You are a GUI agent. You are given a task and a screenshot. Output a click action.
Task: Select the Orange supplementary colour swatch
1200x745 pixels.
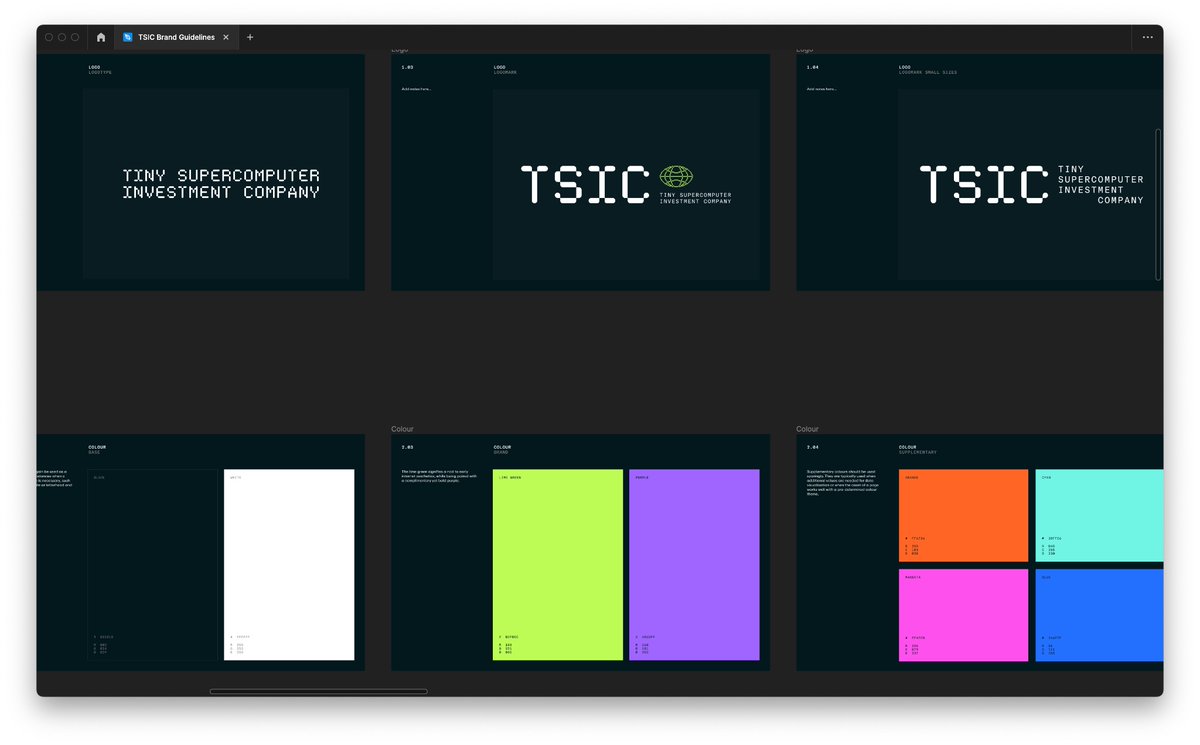click(x=963, y=515)
